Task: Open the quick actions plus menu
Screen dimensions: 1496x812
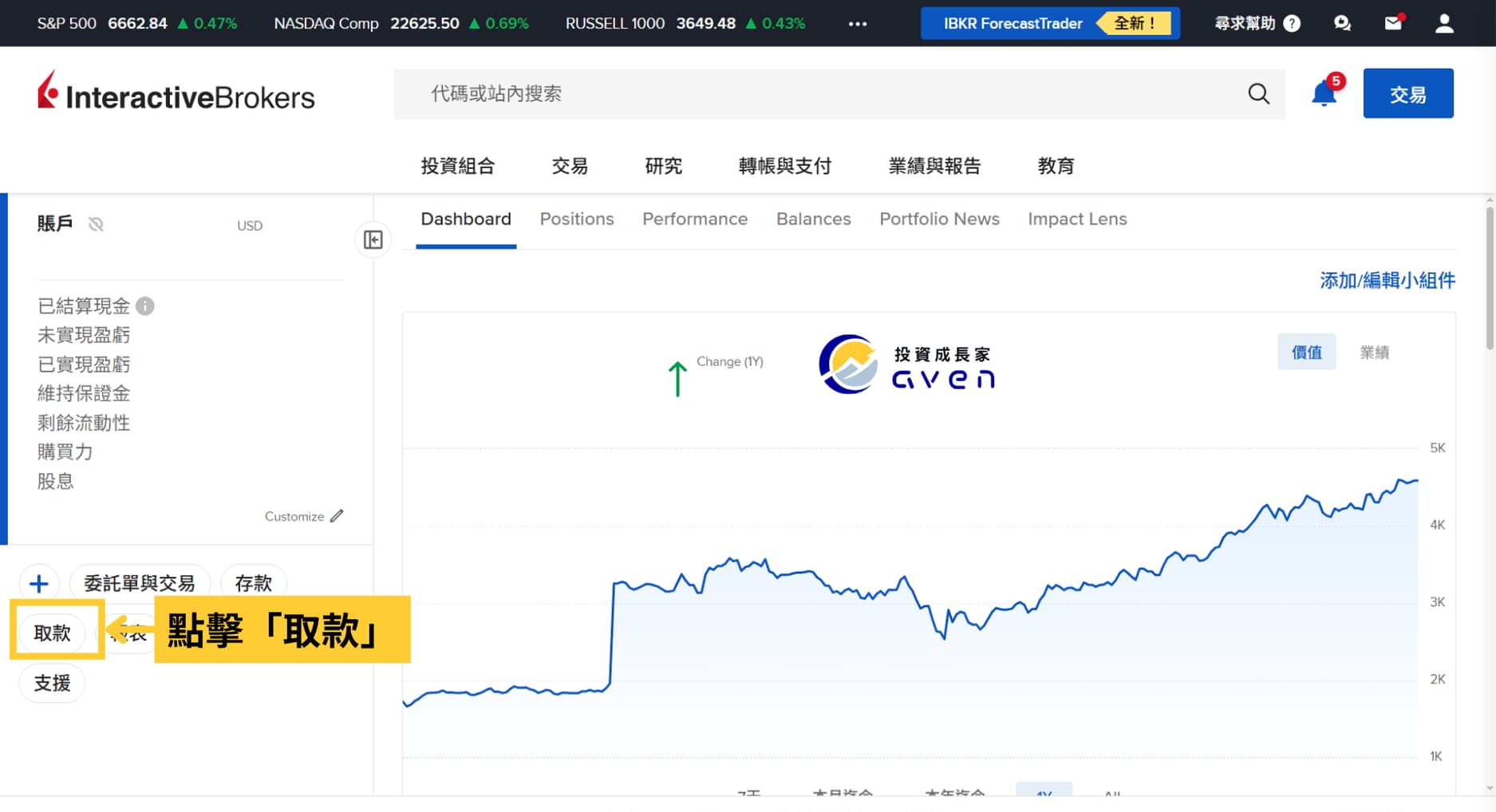Action: [x=38, y=583]
